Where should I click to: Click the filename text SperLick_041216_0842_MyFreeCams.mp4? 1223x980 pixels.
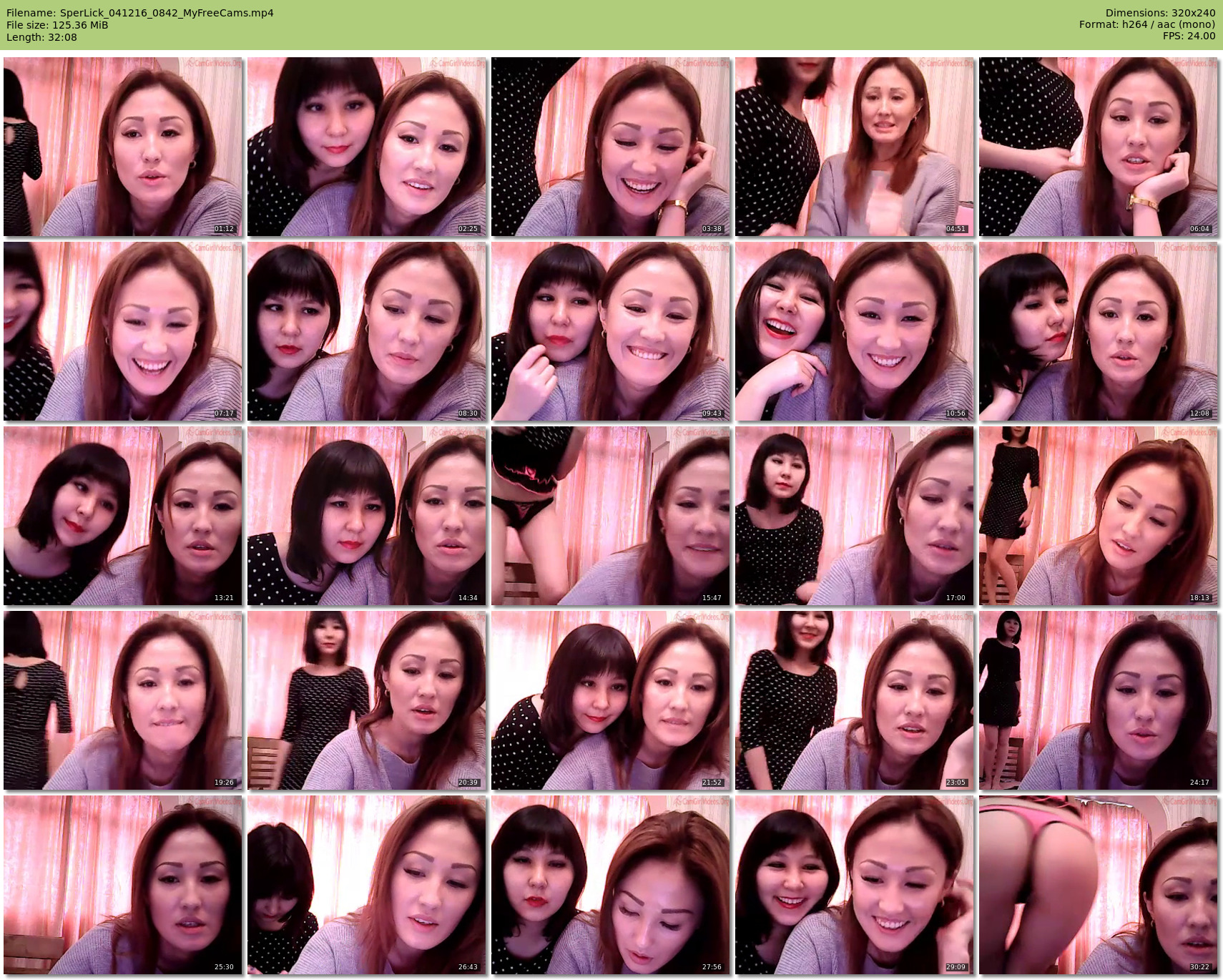[167, 13]
